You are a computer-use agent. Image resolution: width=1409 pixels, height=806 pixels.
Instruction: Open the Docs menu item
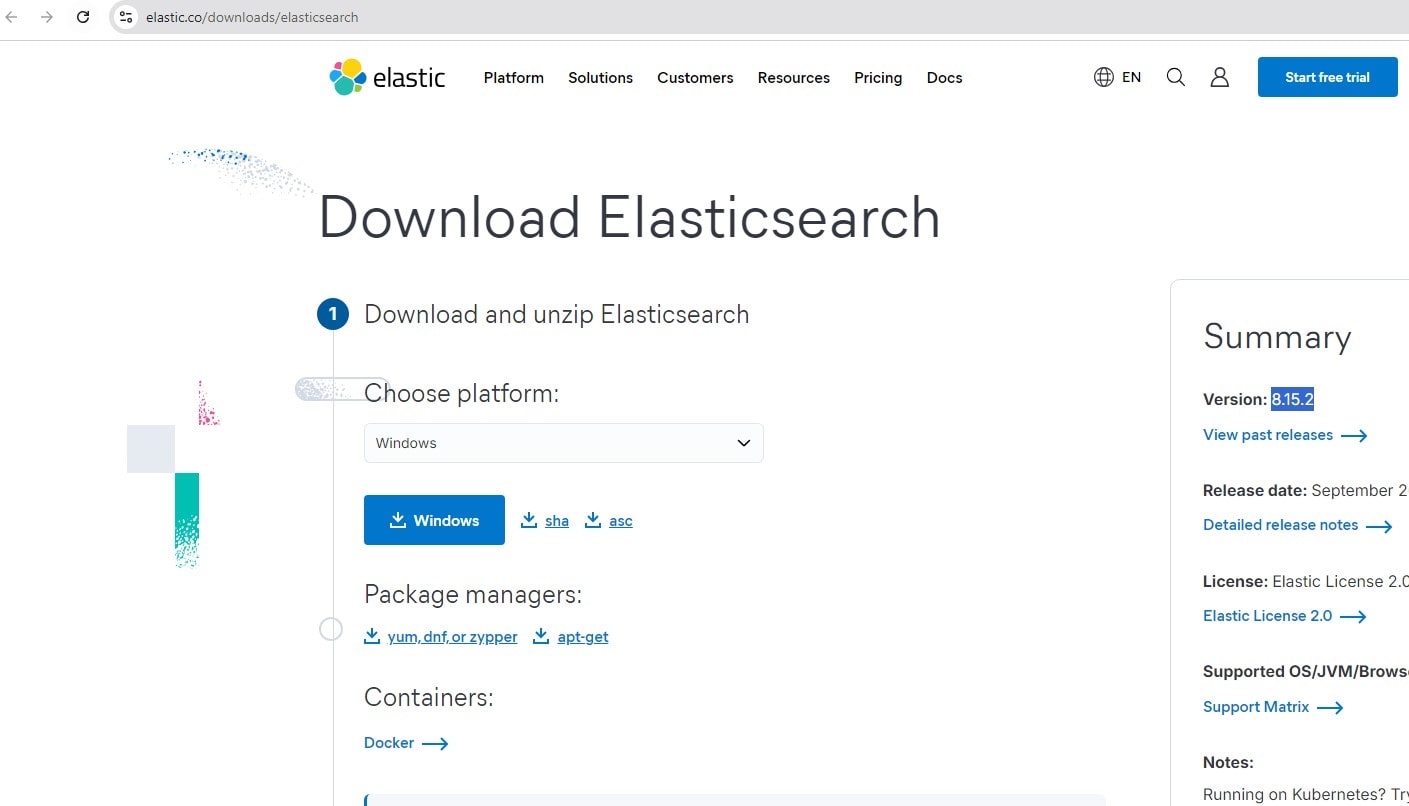click(x=944, y=77)
